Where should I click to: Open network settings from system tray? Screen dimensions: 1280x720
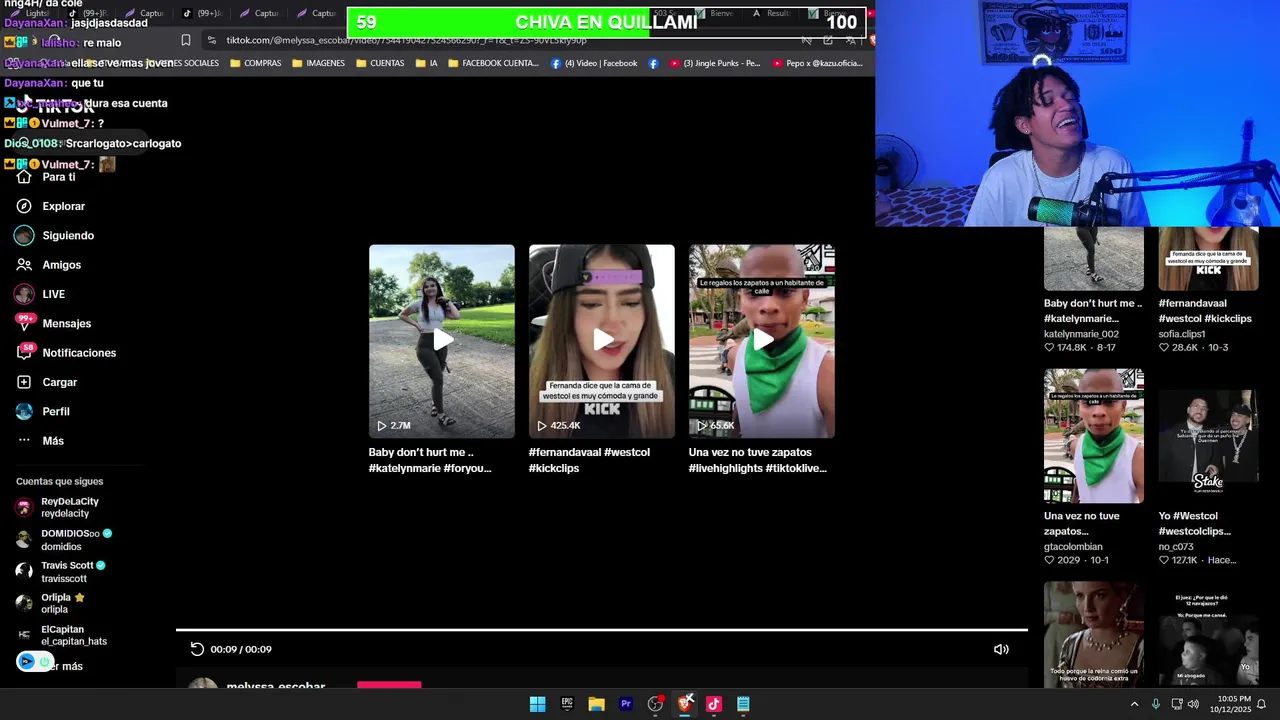click(x=1176, y=704)
